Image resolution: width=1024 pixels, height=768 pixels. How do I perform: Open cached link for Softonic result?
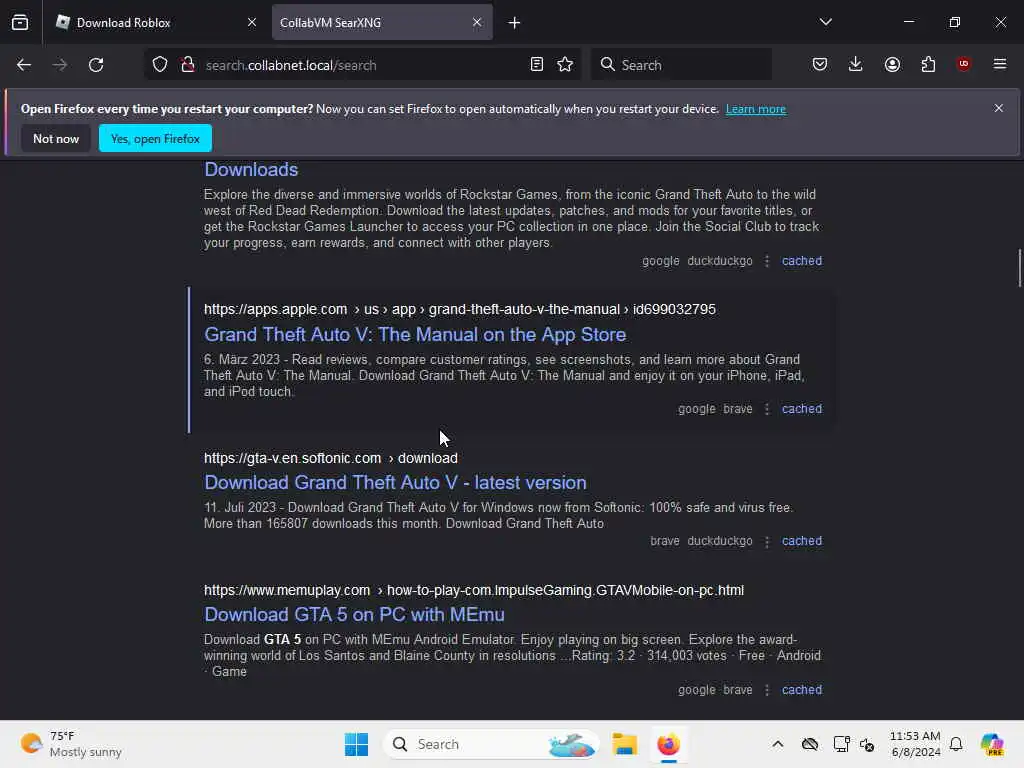pos(802,541)
